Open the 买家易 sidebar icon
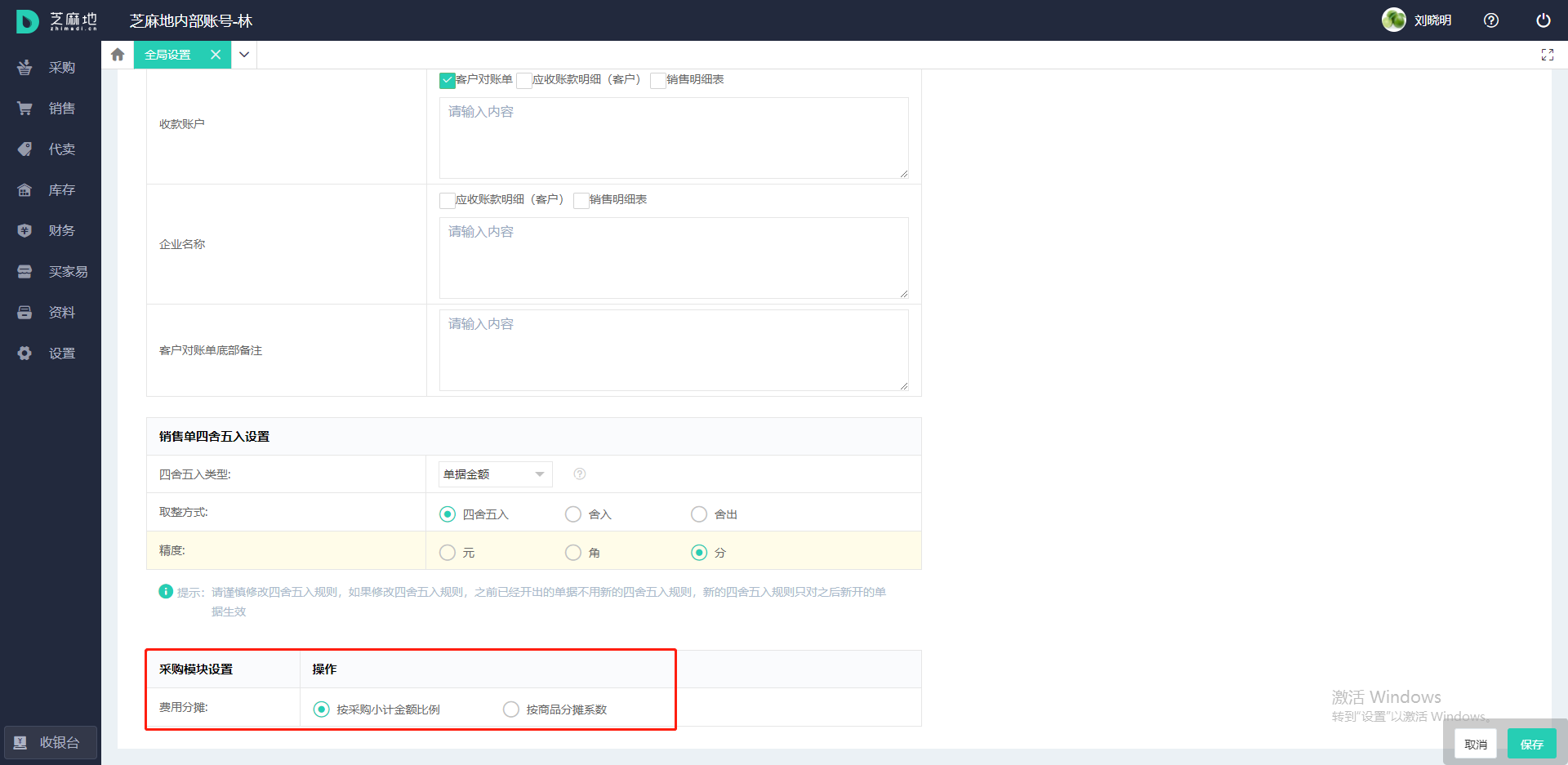 click(24, 272)
